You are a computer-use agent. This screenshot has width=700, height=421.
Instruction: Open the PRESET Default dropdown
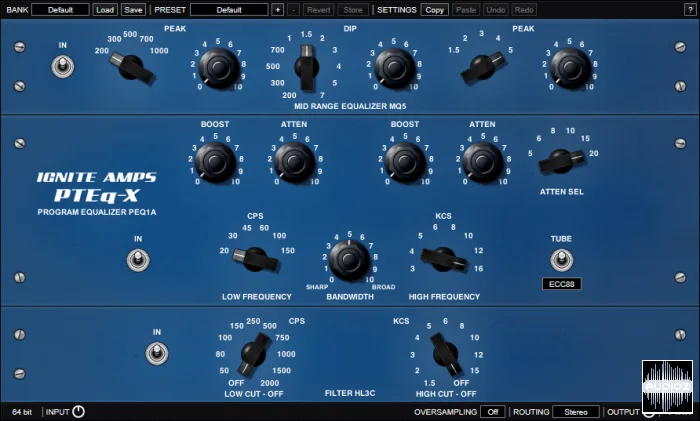(229, 10)
